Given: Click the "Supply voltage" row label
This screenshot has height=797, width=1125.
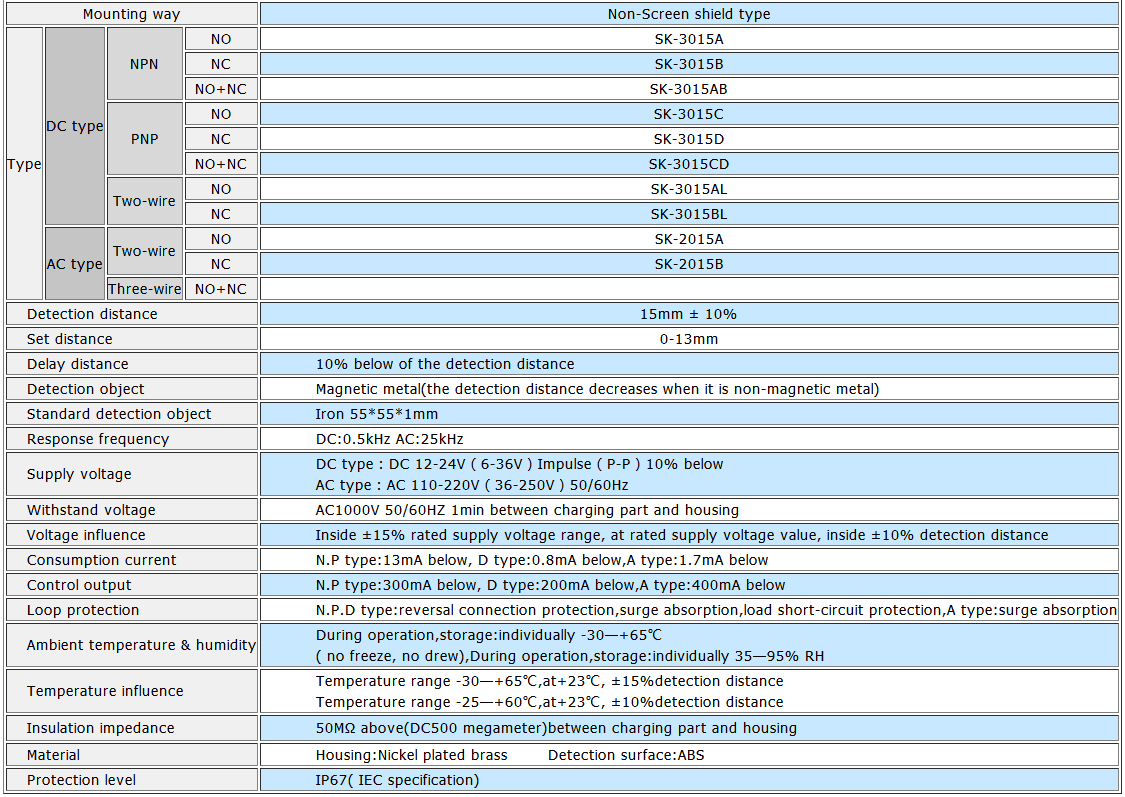Looking at the screenshot, I should tap(79, 474).
